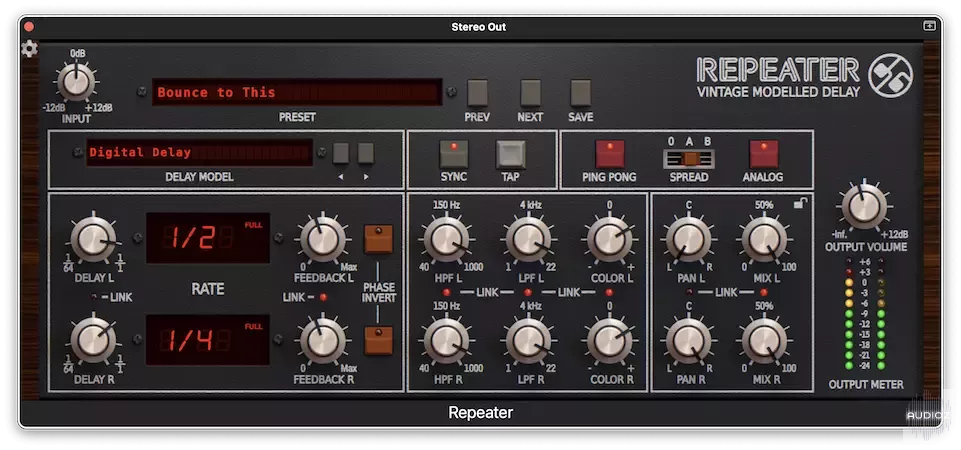The height and width of the screenshot is (450, 961).
Task: Click the small screw right of preset display
Action: click(x=452, y=92)
